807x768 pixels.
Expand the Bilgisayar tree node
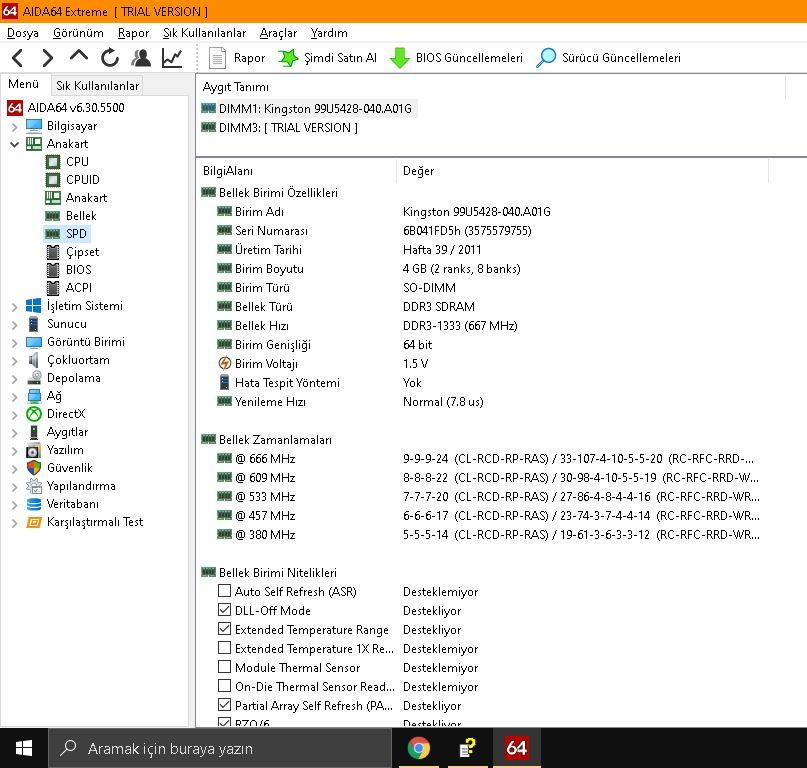click(x=14, y=126)
